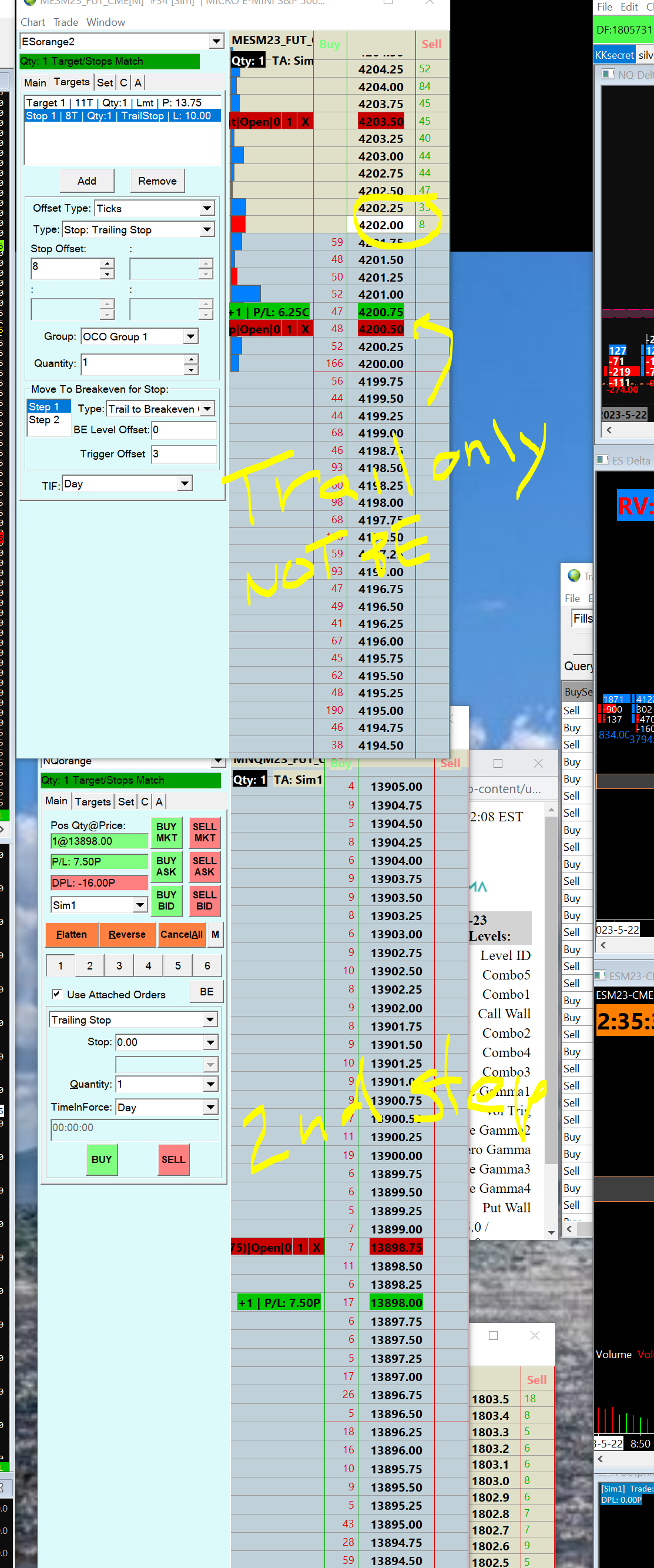Click left scroll arrow under BuySell list

pyautogui.click(x=569, y=1229)
